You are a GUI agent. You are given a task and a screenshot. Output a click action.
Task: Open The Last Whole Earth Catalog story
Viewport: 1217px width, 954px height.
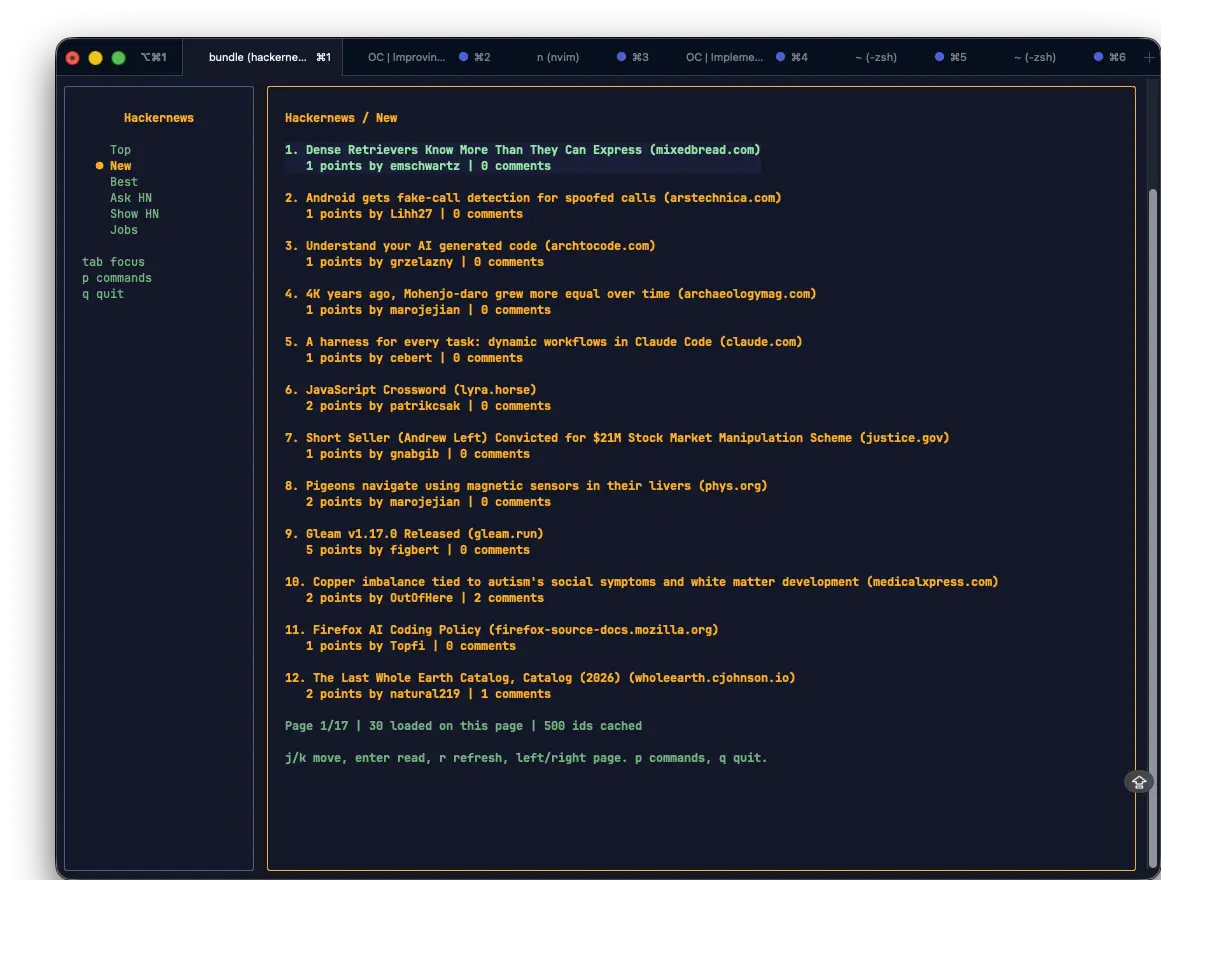pos(540,678)
